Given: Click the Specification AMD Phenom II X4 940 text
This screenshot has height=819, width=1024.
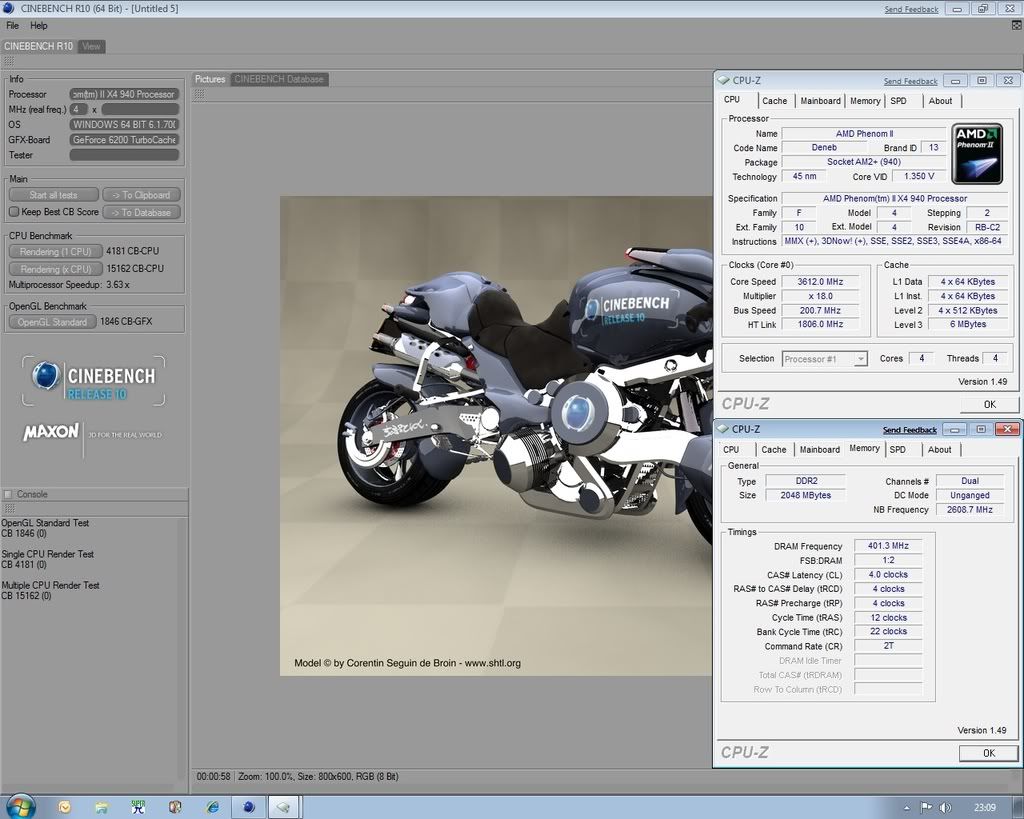Looking at the screenshot, I should pos(895,199).
